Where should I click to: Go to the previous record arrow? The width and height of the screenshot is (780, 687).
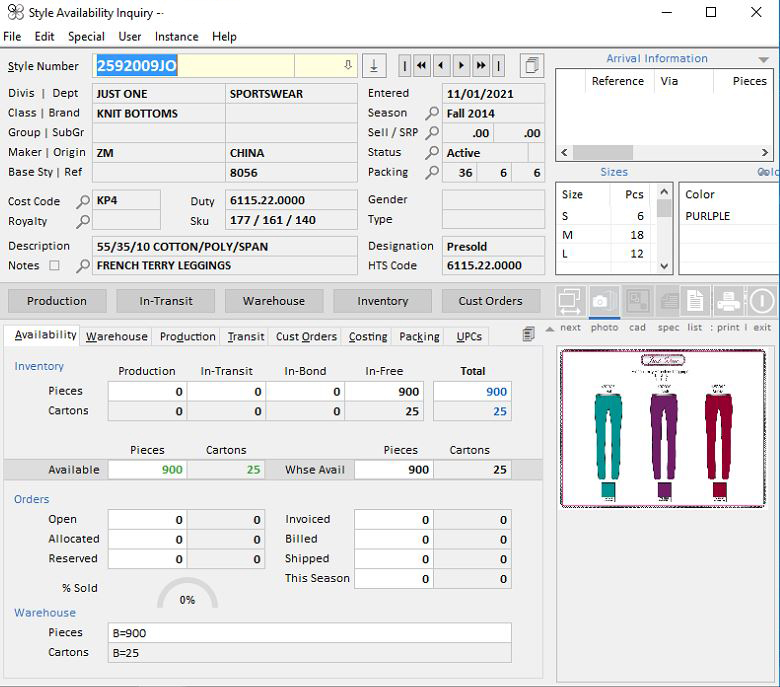(441, 66)
